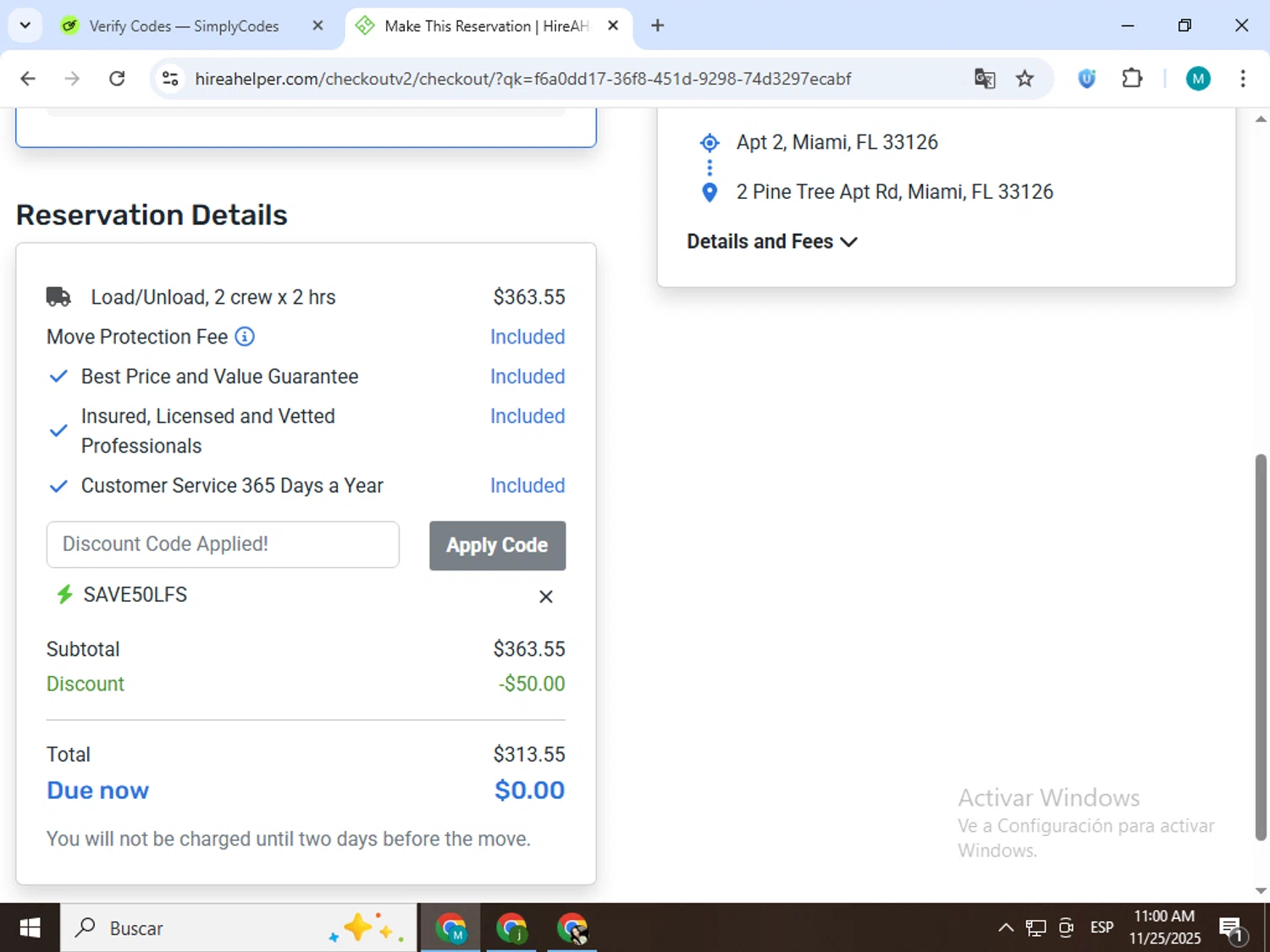Viewport: 1270px width, 952px height.
Task: Open the notification center icon
Action: click(1232, 929)
